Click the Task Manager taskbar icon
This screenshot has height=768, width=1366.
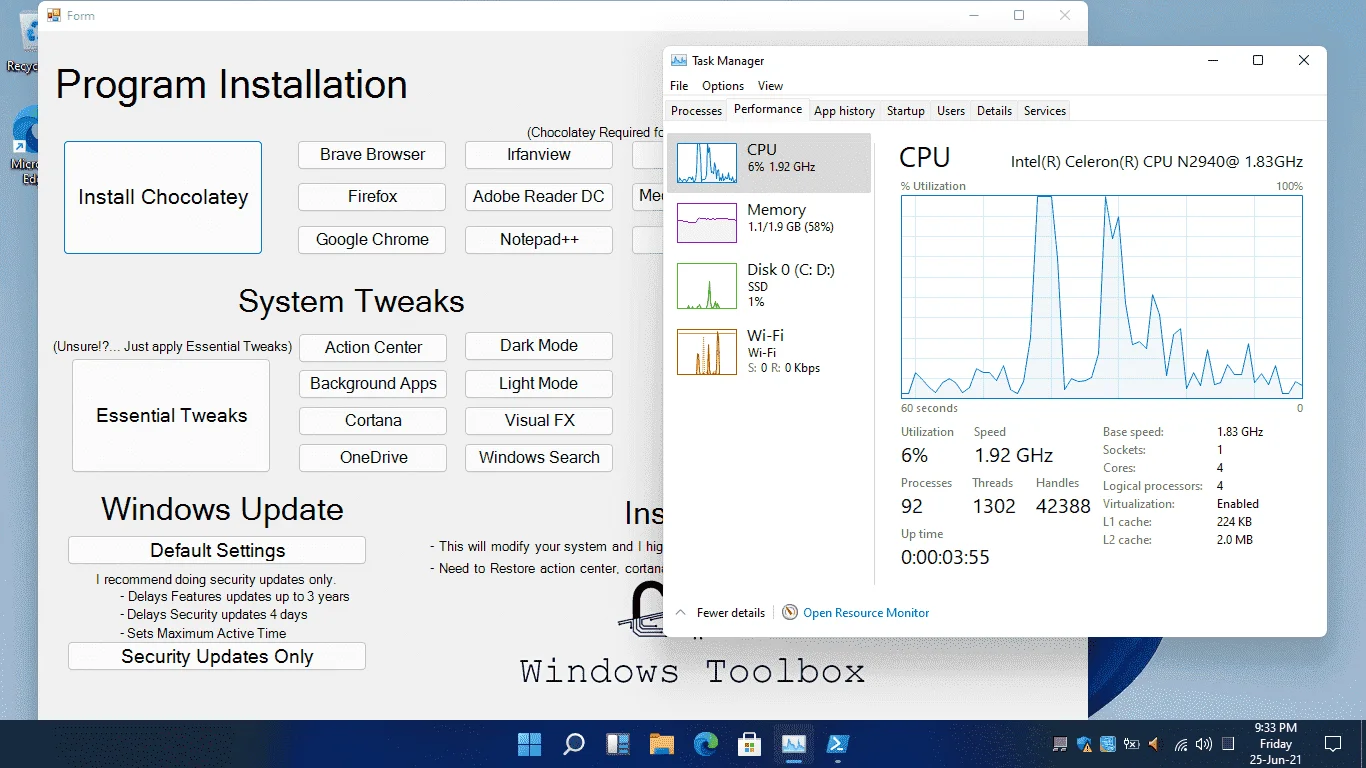(794, 744)
